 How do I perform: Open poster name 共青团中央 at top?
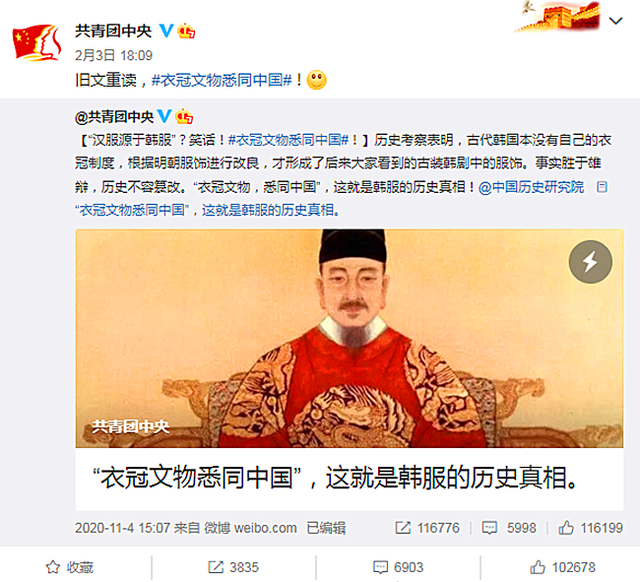(x=113, y=31)
